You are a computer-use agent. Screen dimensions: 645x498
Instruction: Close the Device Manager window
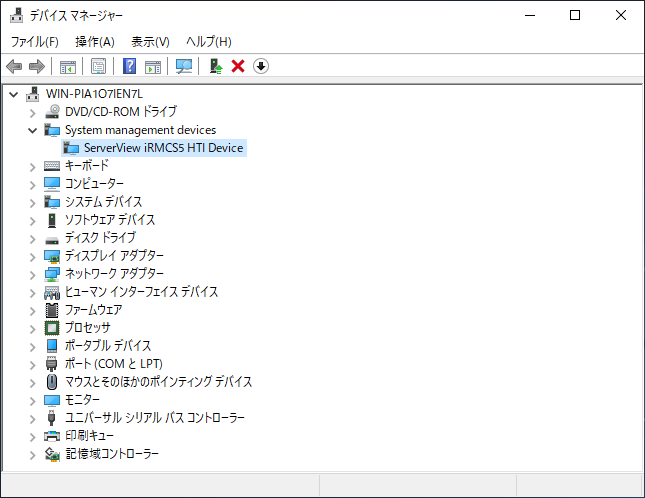coord(620,15)
